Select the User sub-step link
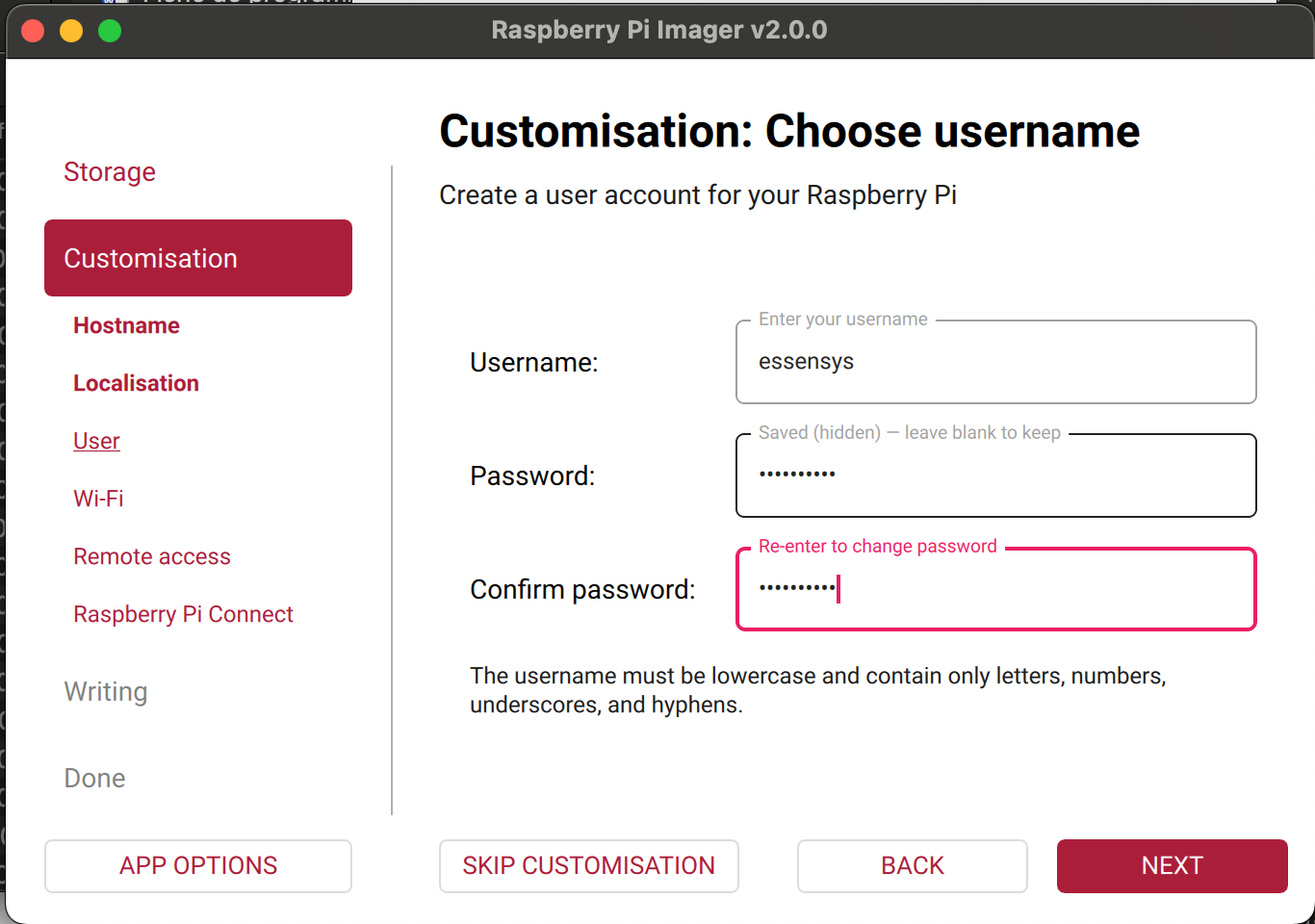The image size is (1315, 924). pos(96,442)
